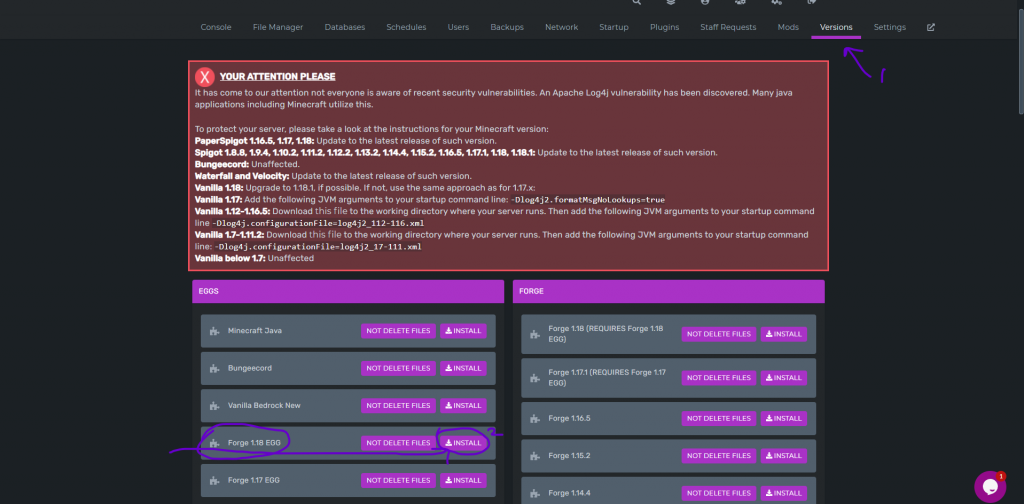Install the Forge 1.18 EGG
Screen dimensions: 1024x504
(x=463, y=443)
